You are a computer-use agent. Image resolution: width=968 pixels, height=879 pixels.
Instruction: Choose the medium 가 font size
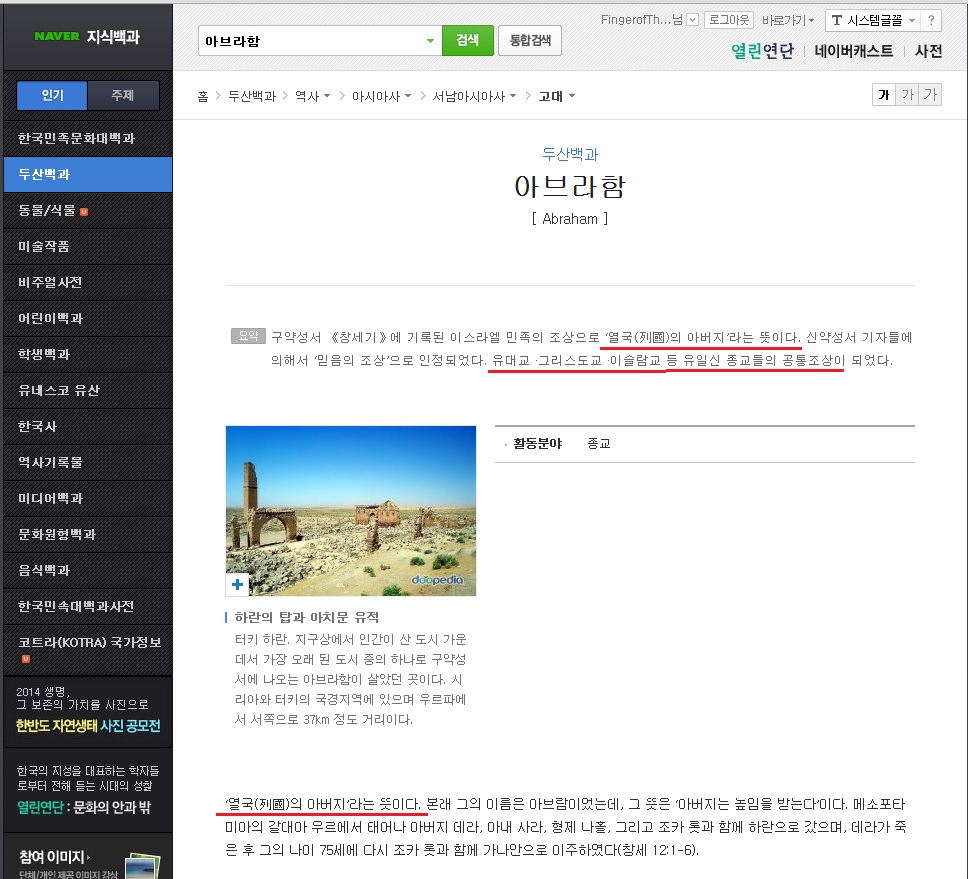point(907,95)
